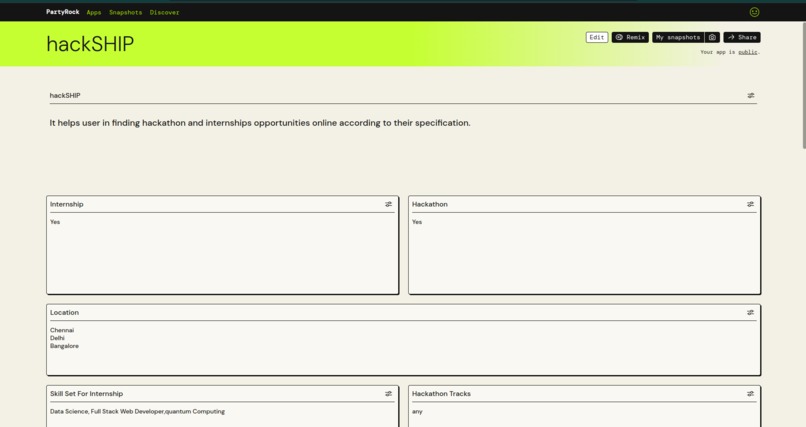Open the Apps menu item
Image resolution: width=806 pixels, height=427 pixels.
click(94, 12)
